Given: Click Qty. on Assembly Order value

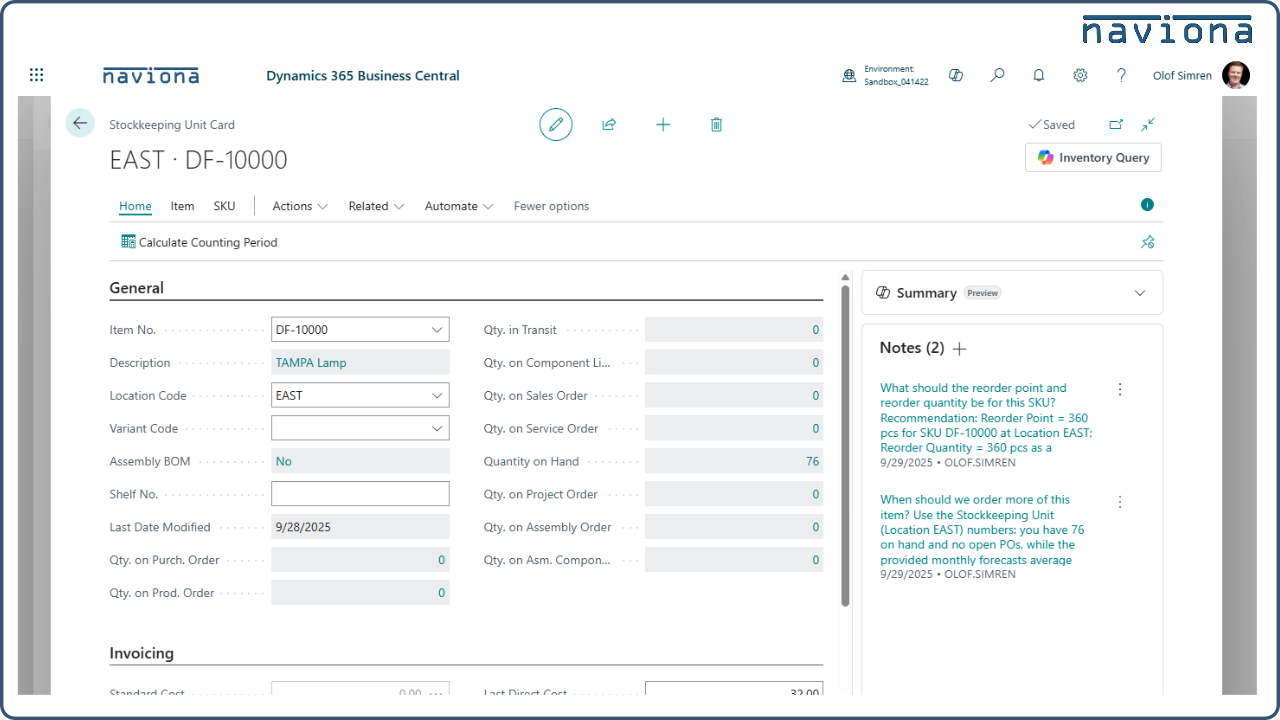Looking at the screenshot, I should pyautogui.click(x=734, y=527).
